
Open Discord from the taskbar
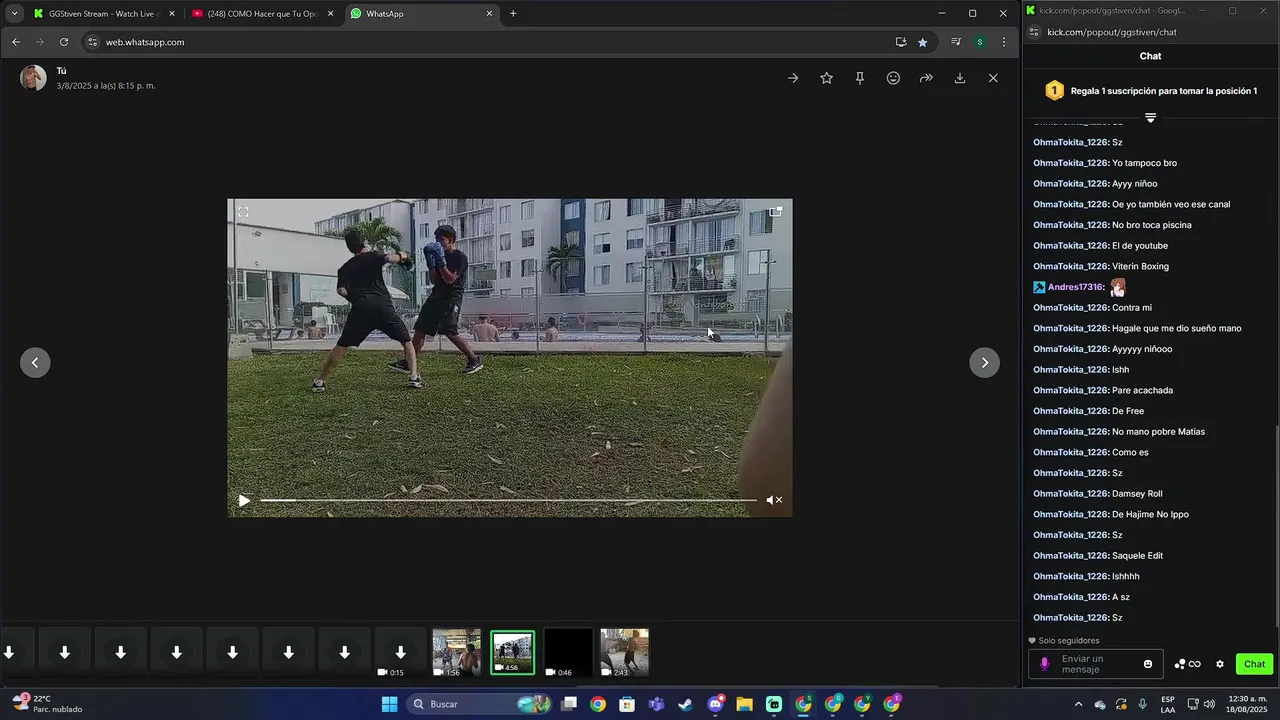click(715, 704)
